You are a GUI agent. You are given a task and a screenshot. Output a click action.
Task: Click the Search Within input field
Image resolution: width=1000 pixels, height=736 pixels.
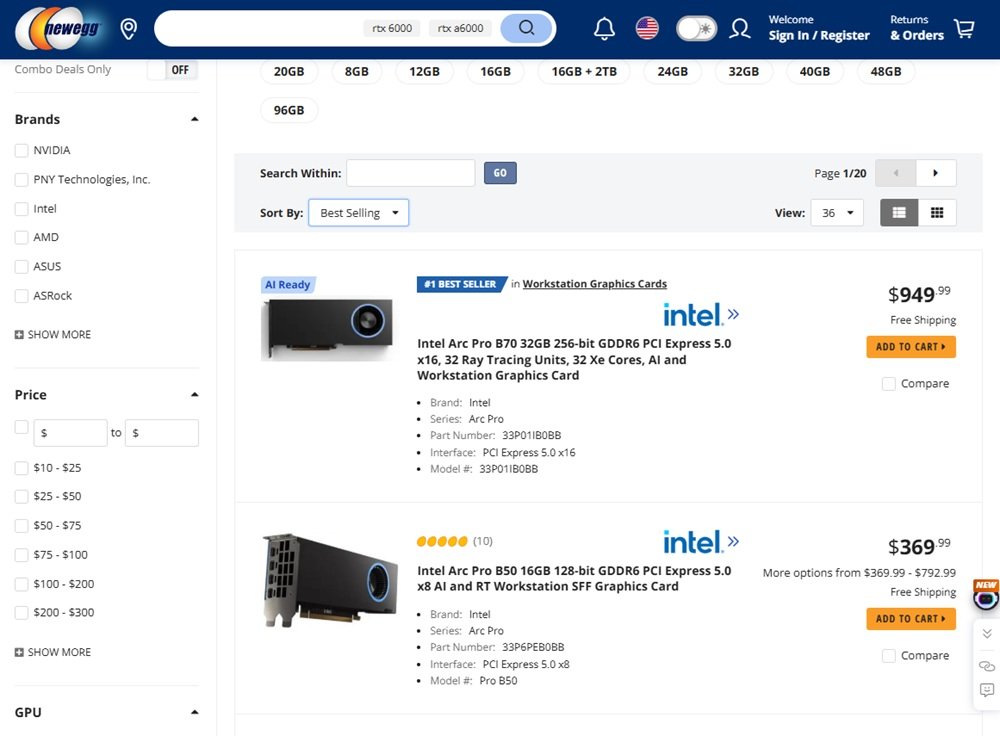pyautogui.click(x=410, y=173)
